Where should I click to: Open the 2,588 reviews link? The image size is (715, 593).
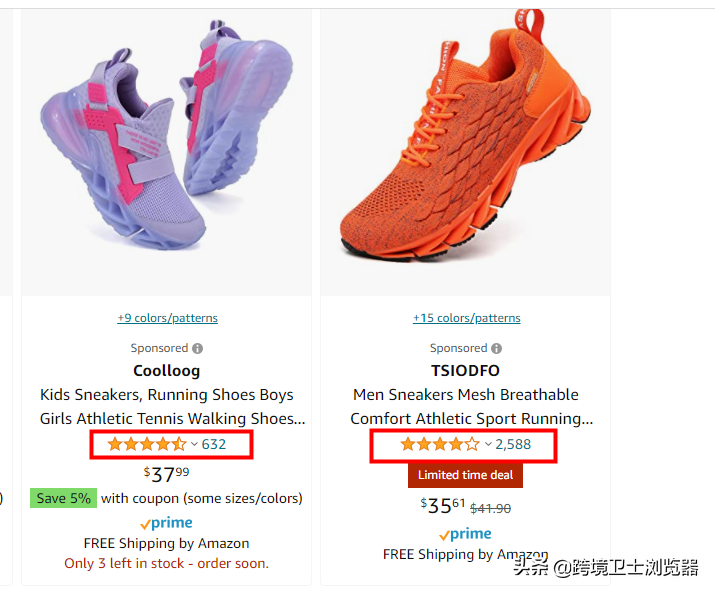pyautogui.click(x=513, y=444)
